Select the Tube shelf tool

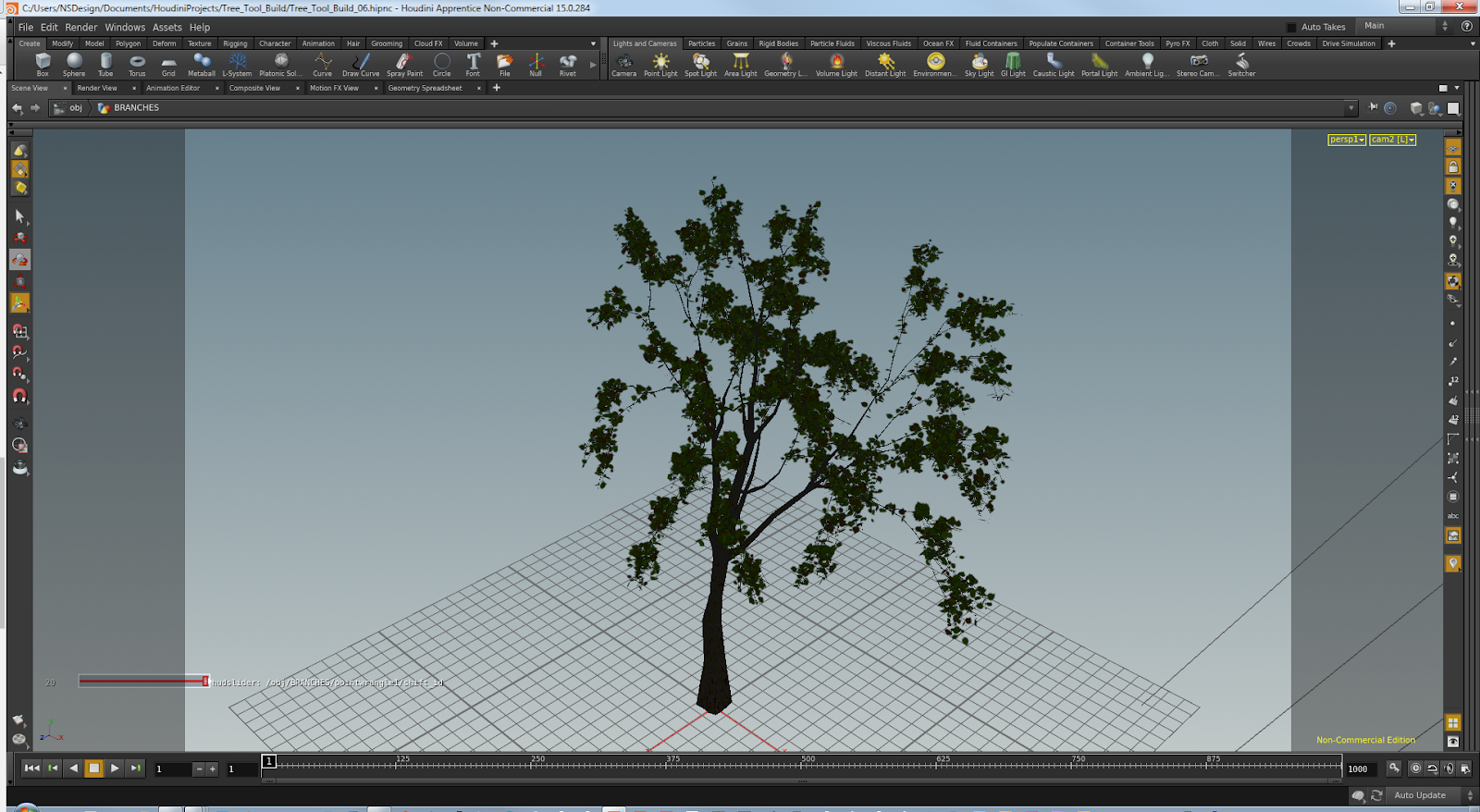coord(105,65)
